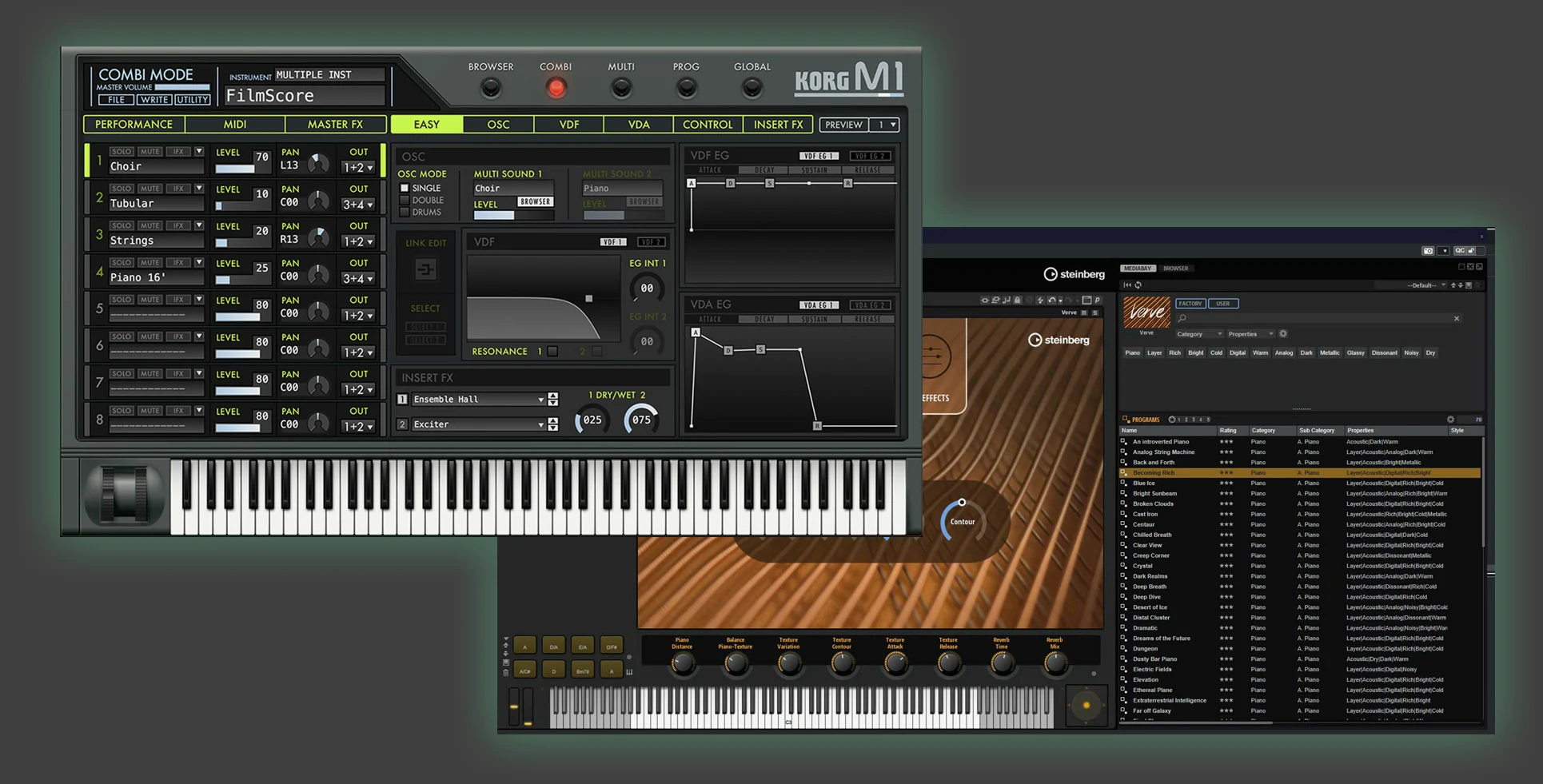The image size is (1543, 784).
Task: Click Multi Sound 1 BROWSER button
Action: 535,201
